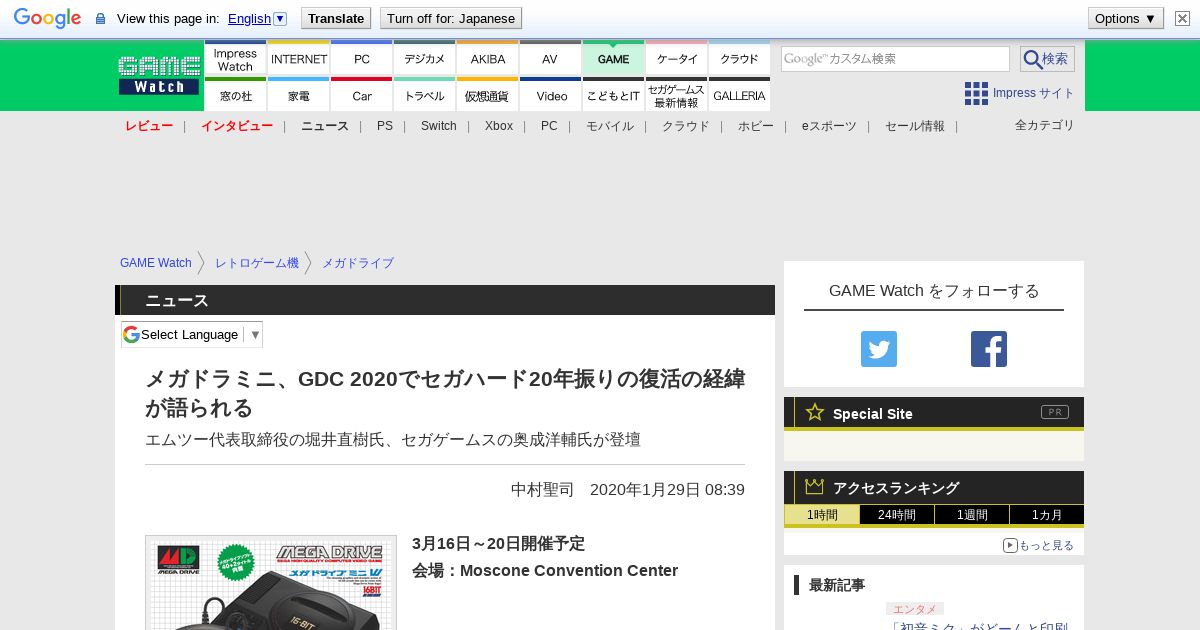Viewport: 1200px width, 630px height.
Task: Open the Switch category menu item
Action: (438, 126)
